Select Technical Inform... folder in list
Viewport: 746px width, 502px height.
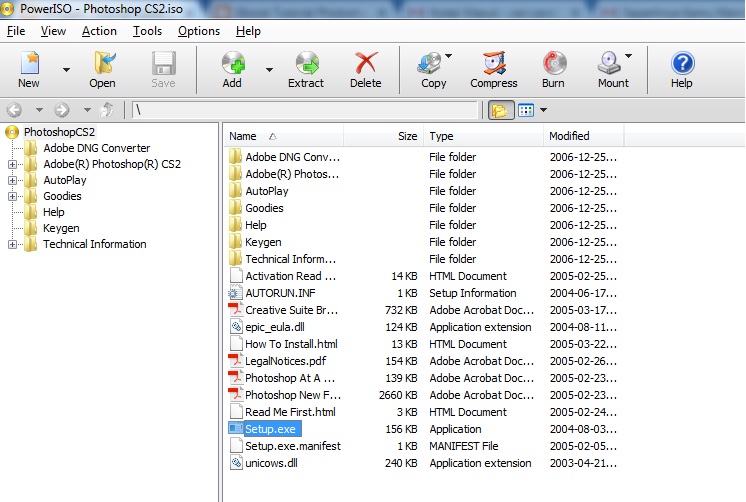tap(291, 259)
